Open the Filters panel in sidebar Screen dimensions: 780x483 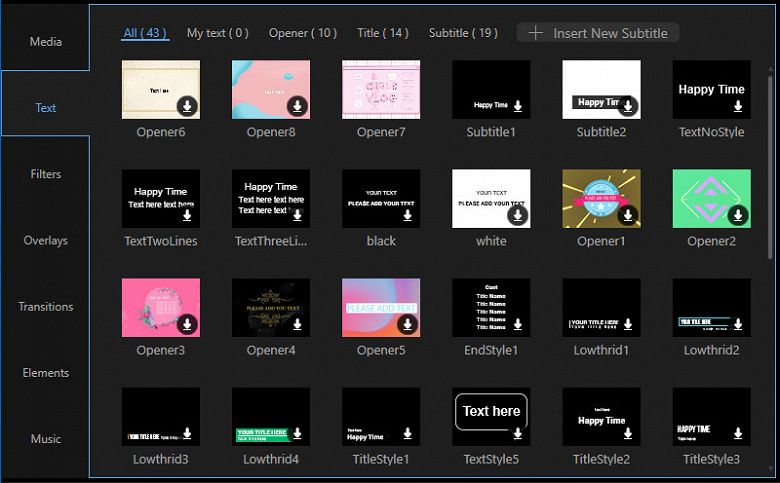45,174
